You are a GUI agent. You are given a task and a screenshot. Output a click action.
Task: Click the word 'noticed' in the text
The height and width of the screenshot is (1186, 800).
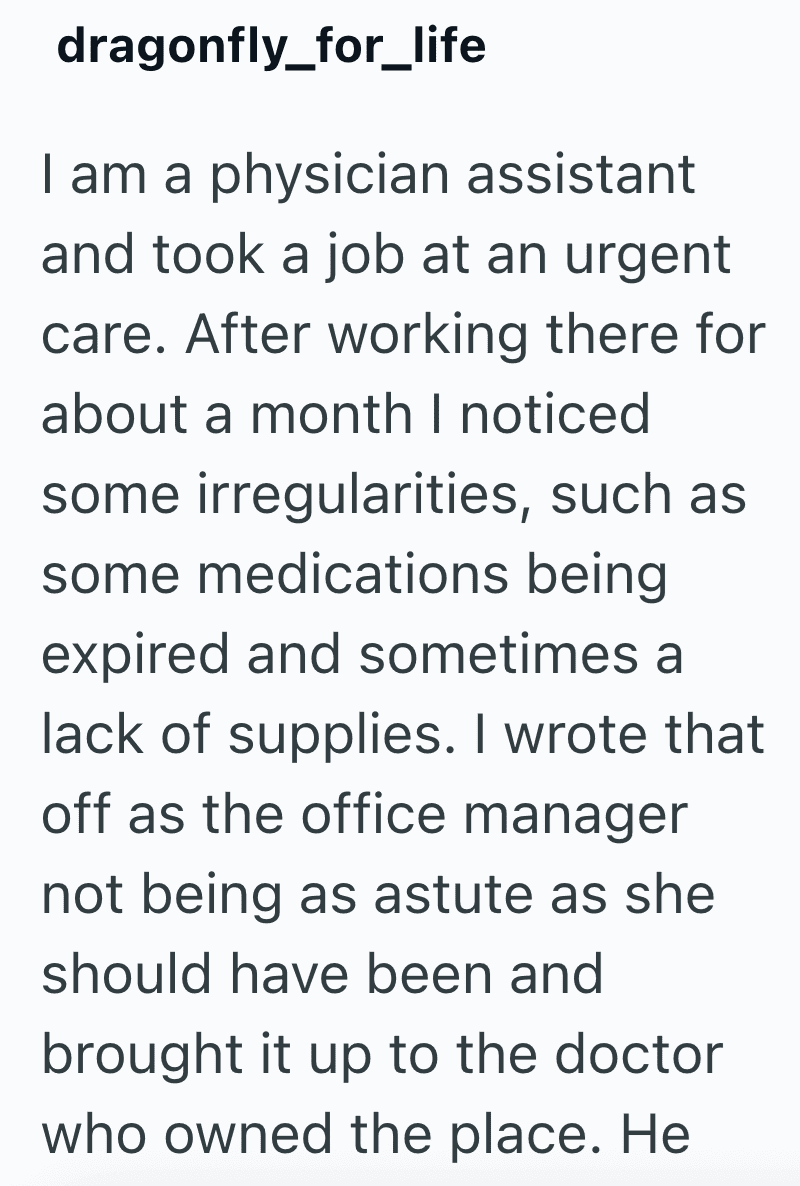[554, 415]
